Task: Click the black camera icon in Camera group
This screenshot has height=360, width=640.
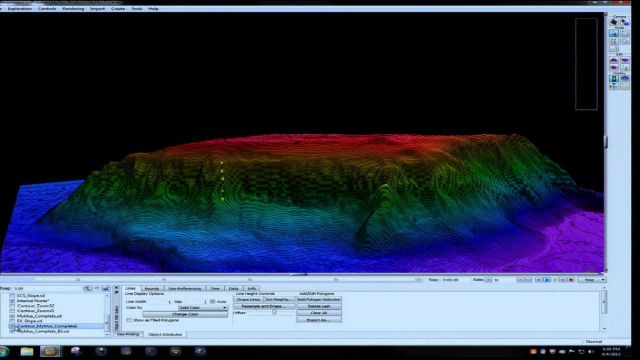Action: point(614,22)
